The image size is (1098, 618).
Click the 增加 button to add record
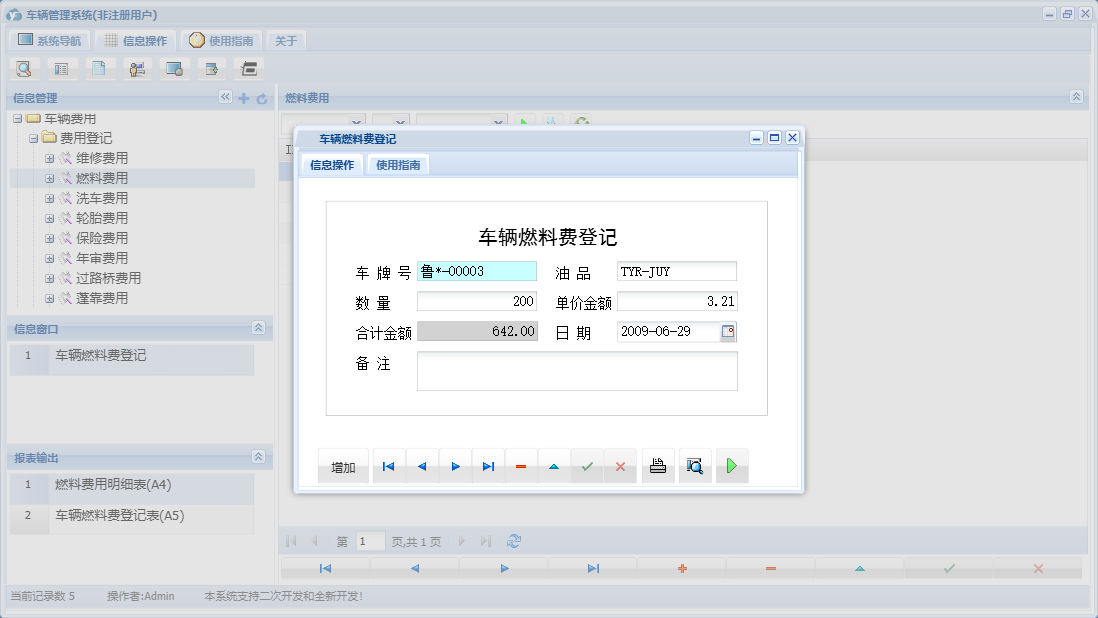pos(343,465)
